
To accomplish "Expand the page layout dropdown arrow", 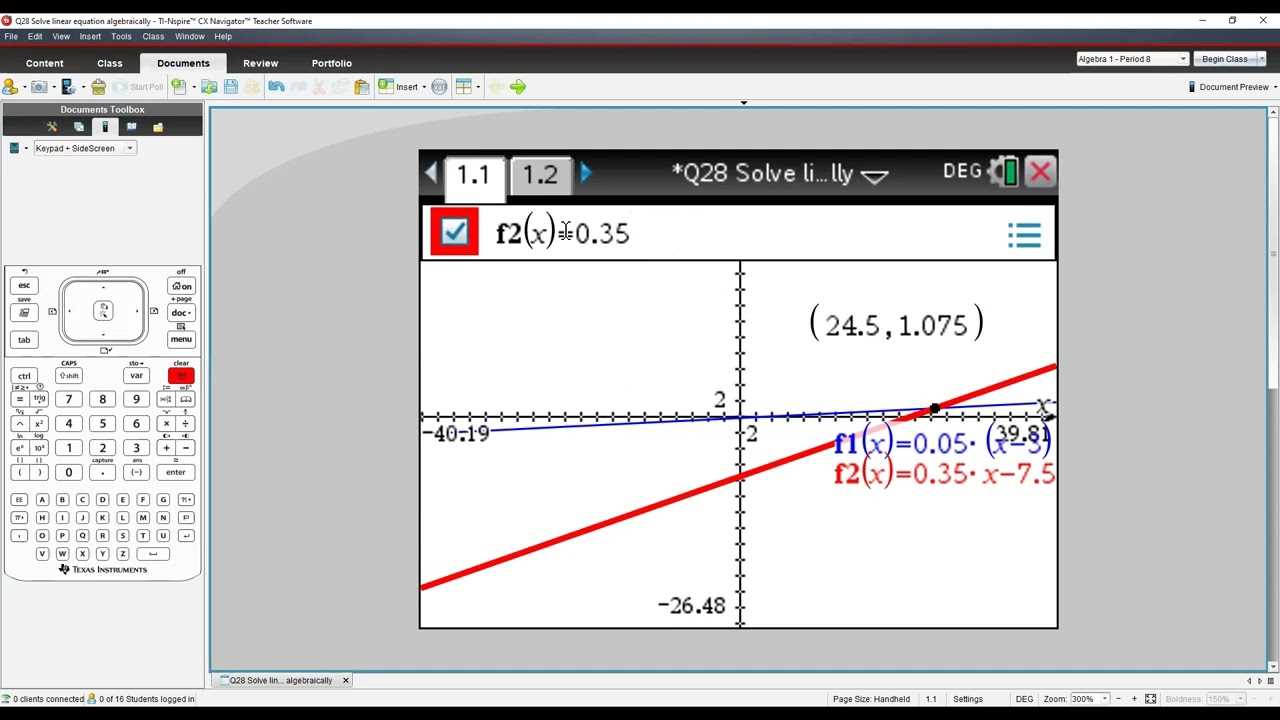I will click(x=478, y=87).
